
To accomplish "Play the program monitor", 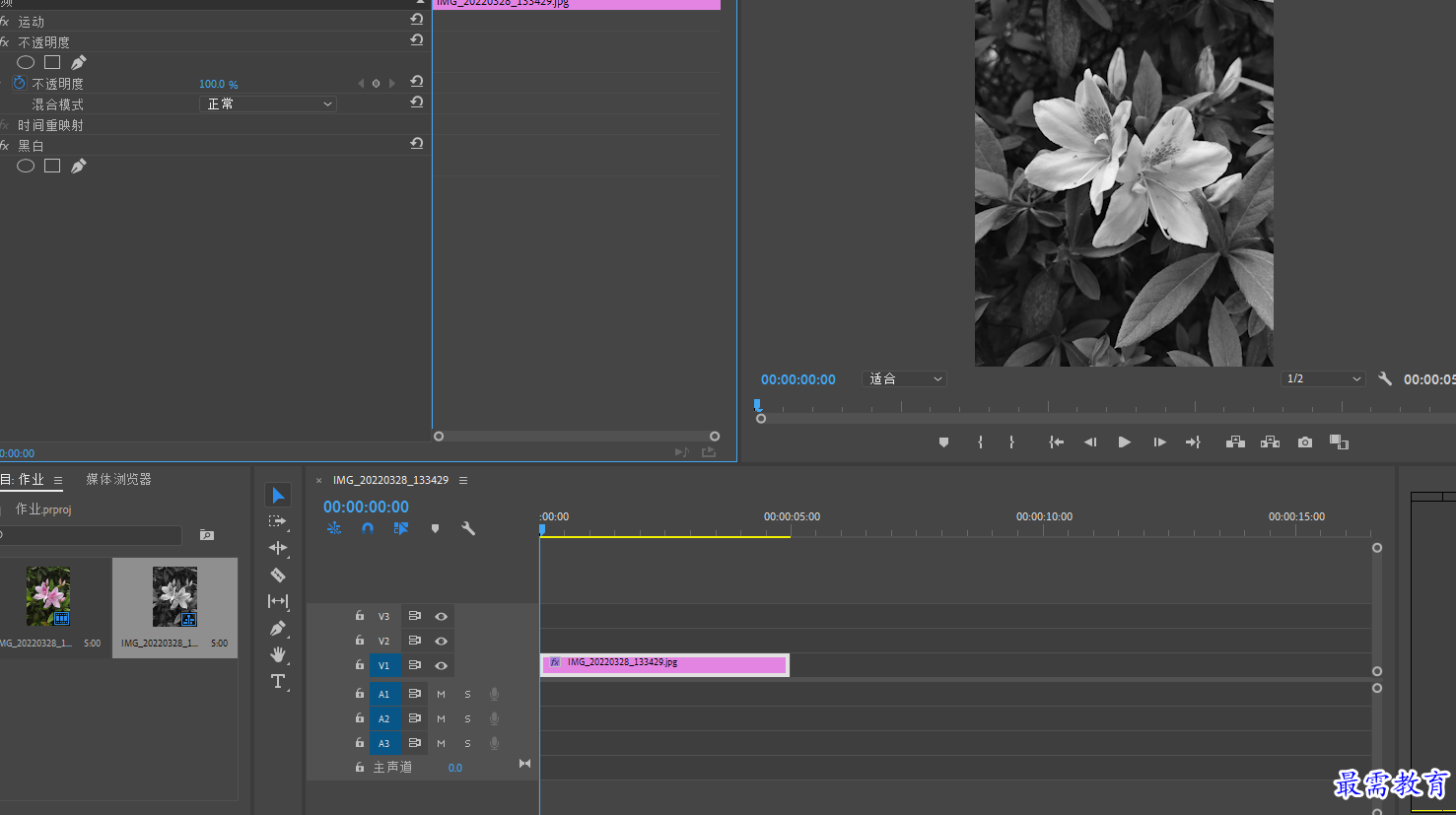I will (1124, 442).
